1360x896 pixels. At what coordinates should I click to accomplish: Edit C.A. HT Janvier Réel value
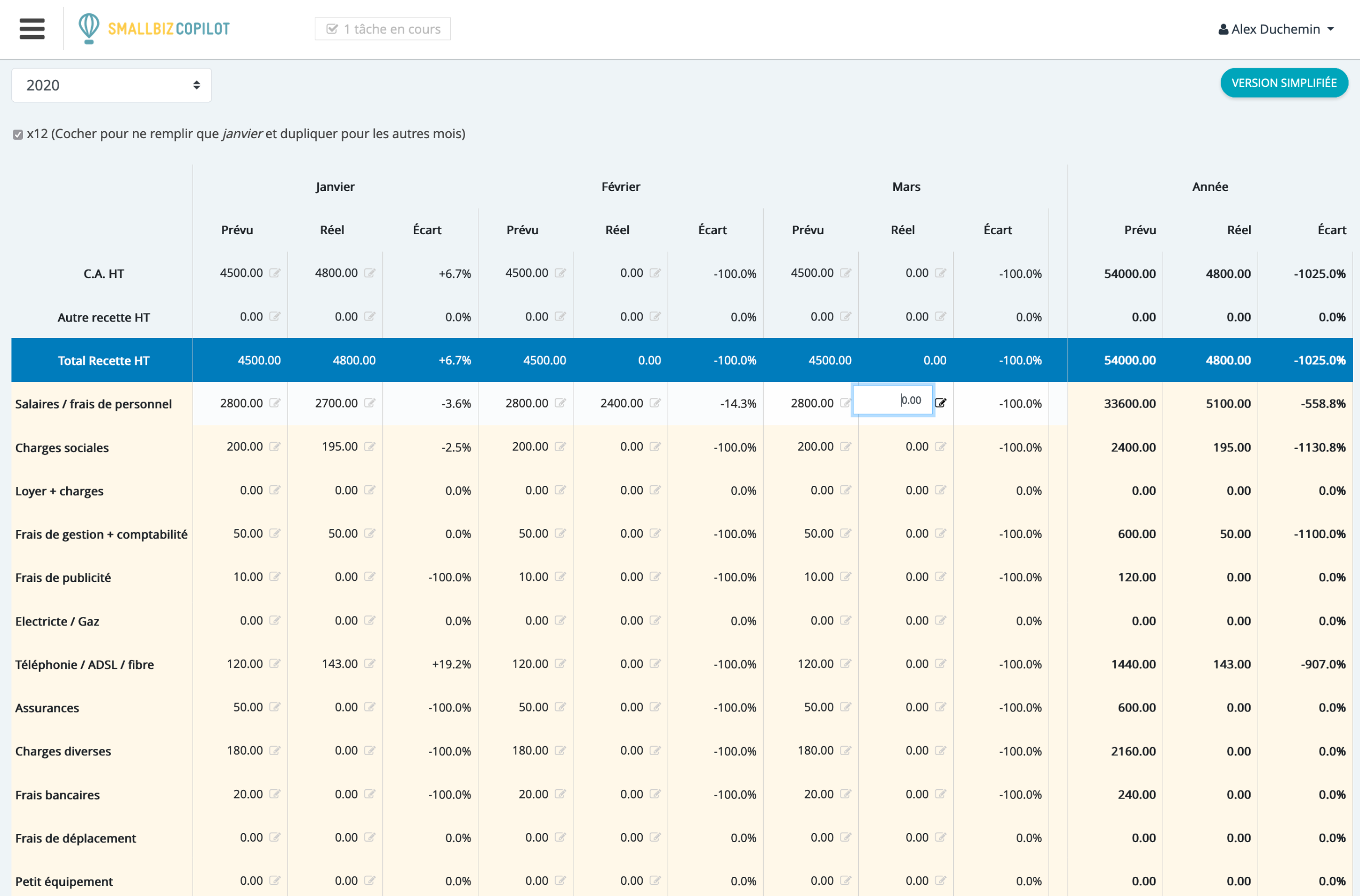(370, 273)
